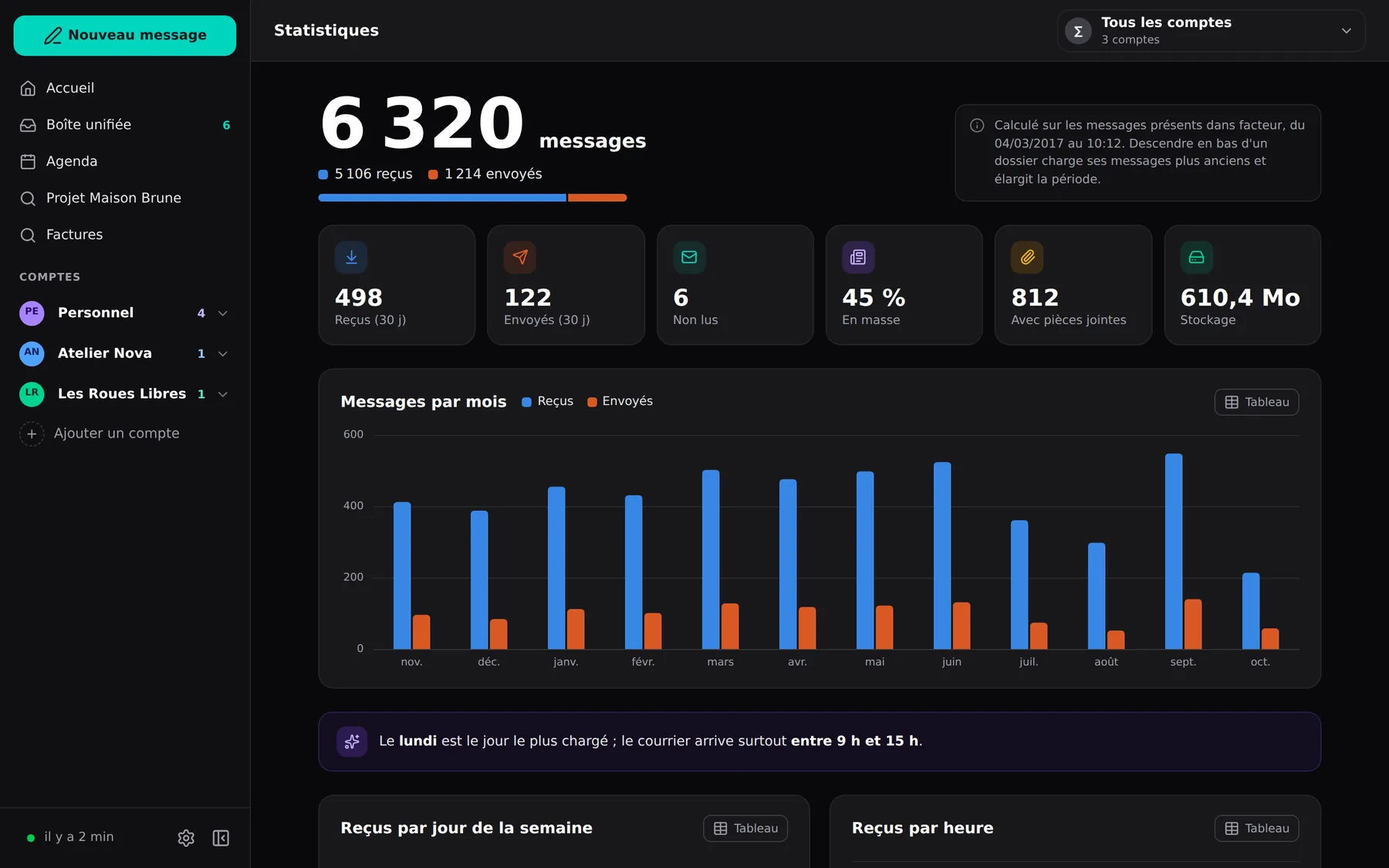
Task: Switch Messages par mois to Tableau view
Action: 1256,402
